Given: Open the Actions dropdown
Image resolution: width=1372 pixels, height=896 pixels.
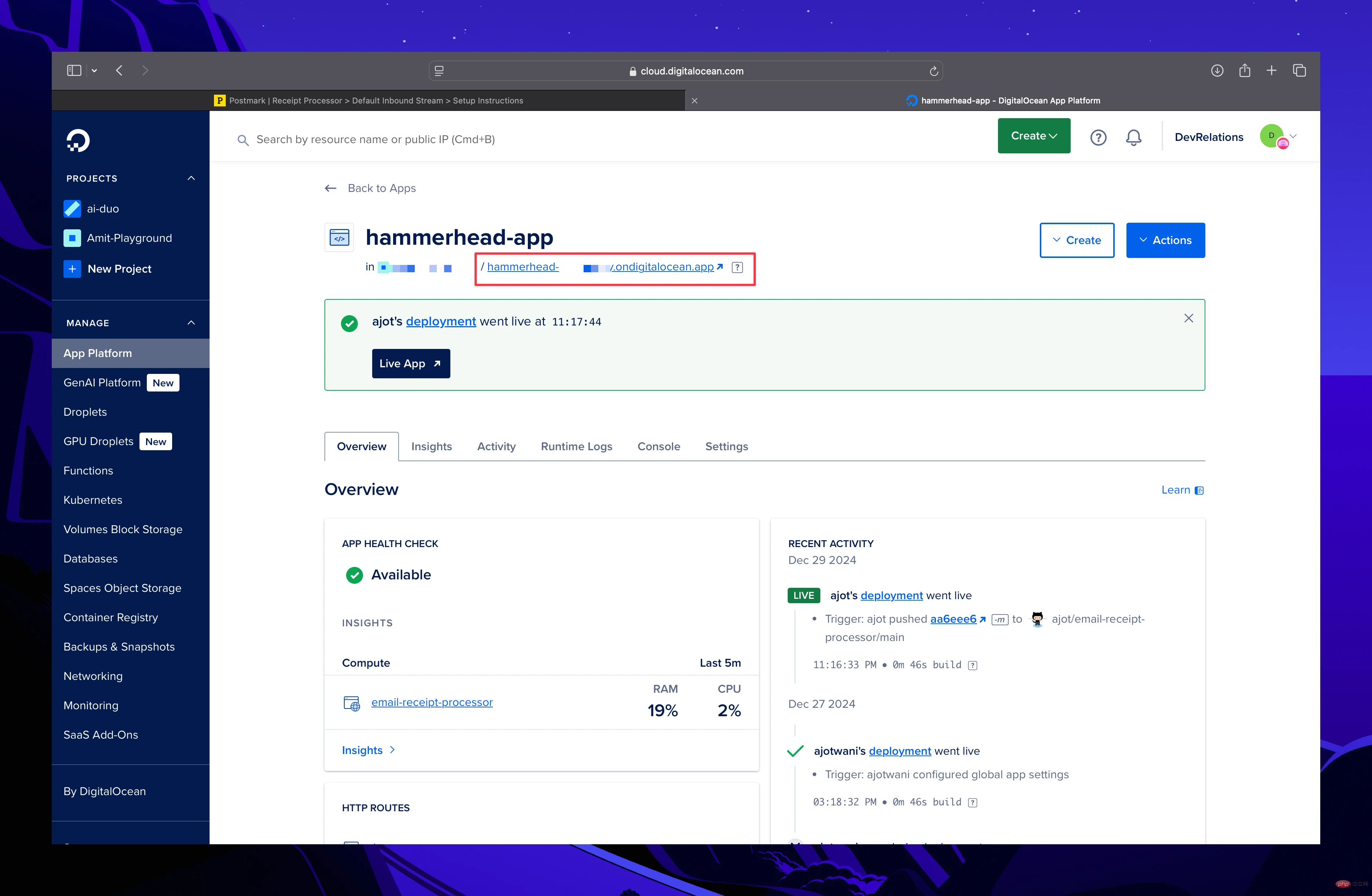Looking at the screenshot, I should [1165, 240].
